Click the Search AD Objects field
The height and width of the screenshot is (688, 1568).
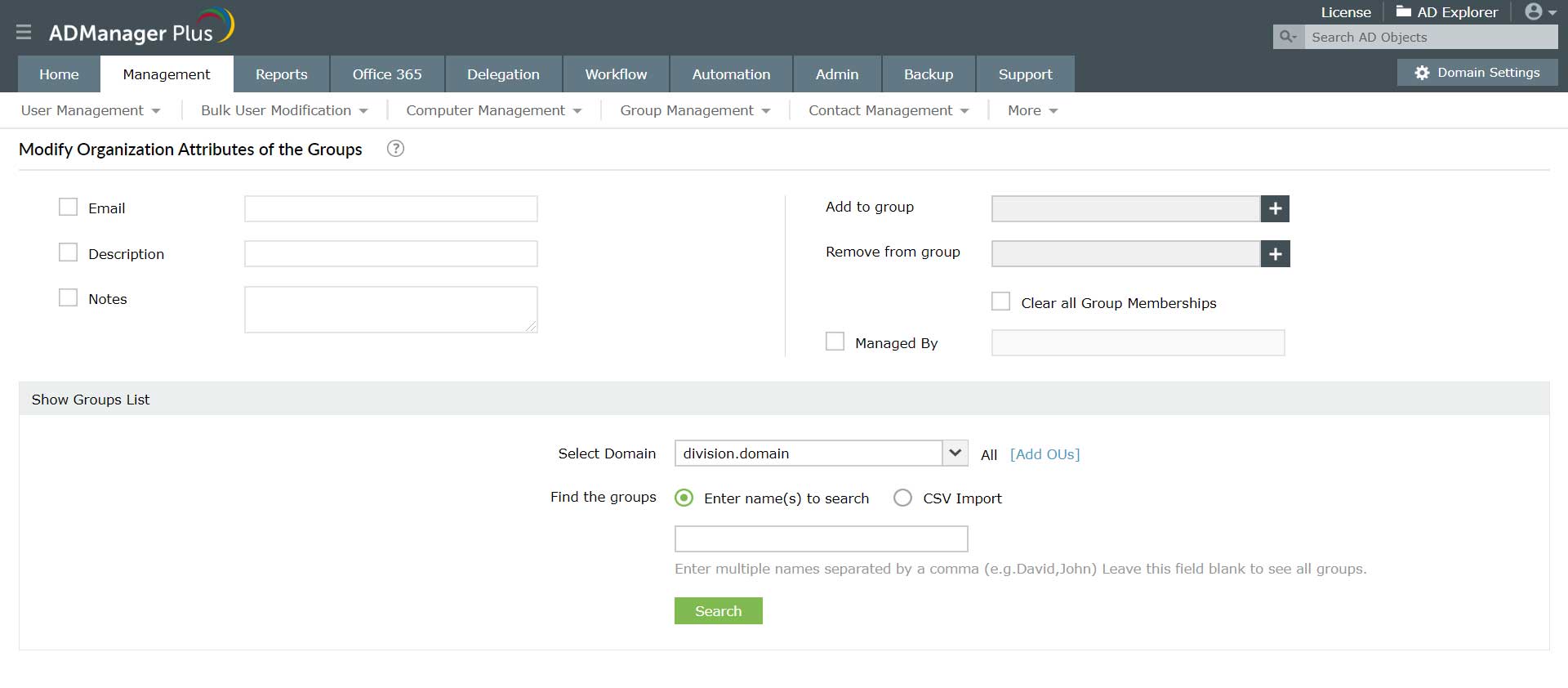pos(1431,37)
